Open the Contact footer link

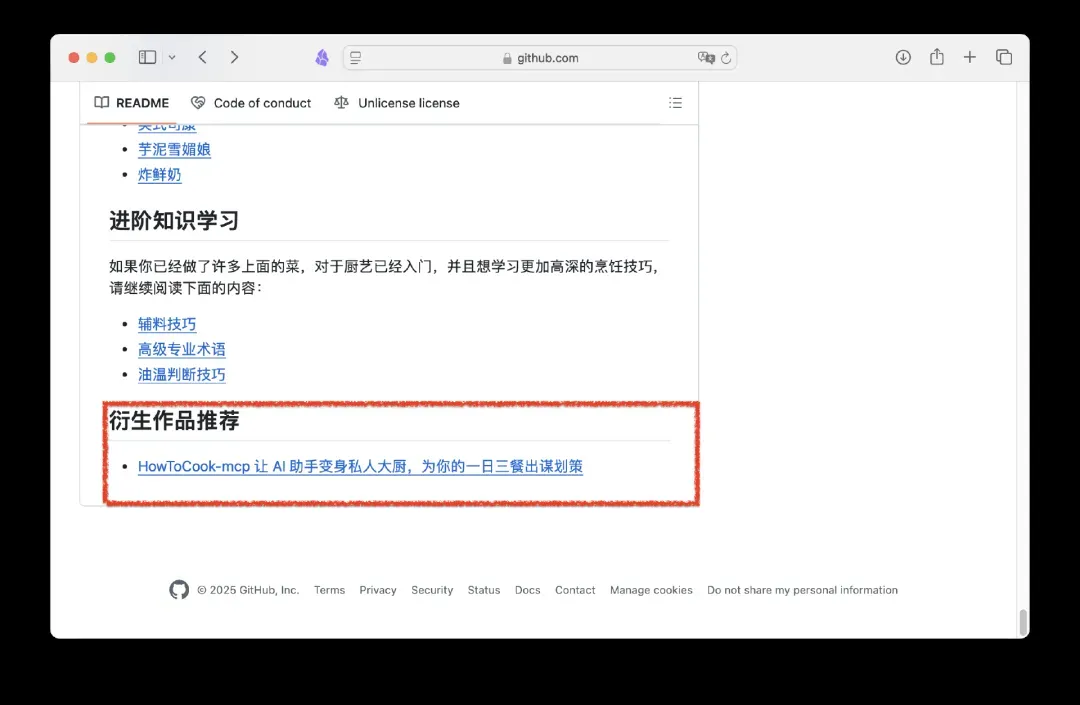[x=575, y=590]
